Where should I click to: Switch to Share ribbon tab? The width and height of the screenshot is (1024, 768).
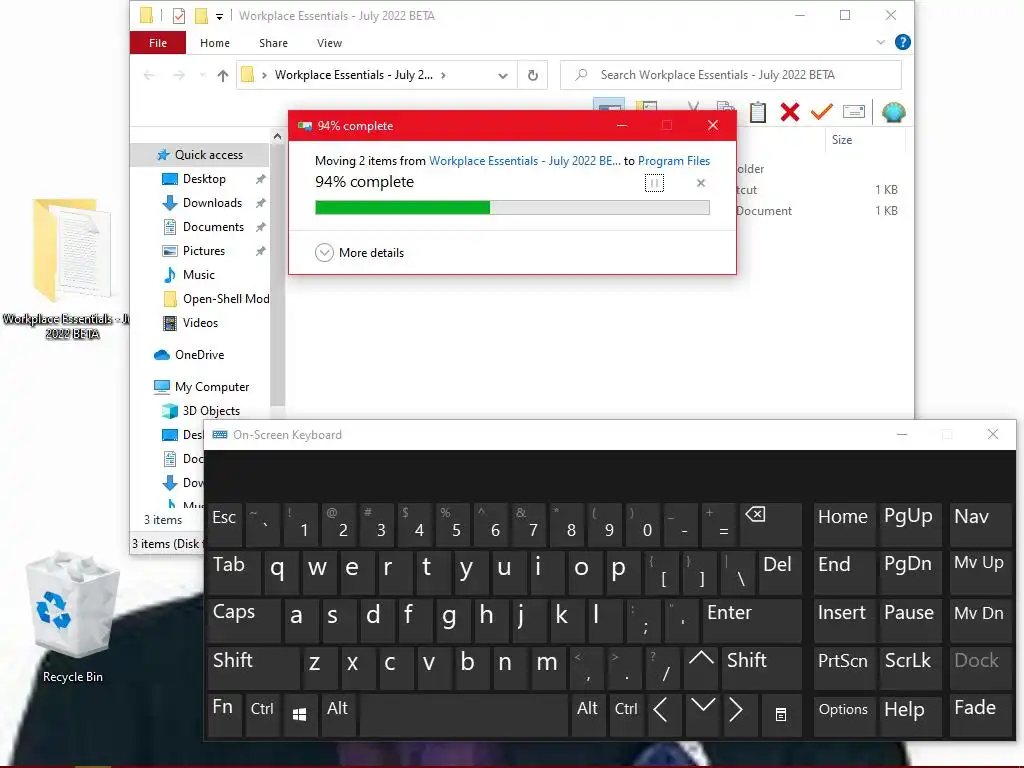click(273, 43)
